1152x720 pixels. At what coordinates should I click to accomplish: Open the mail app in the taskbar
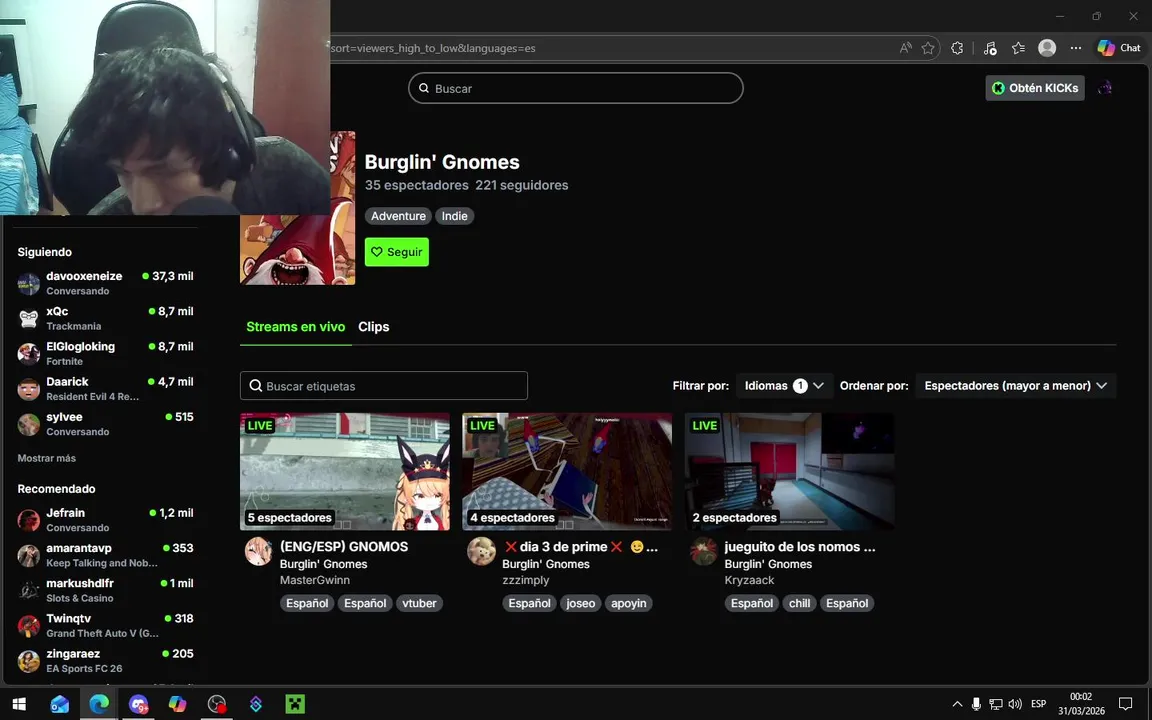tap(60, 704)
